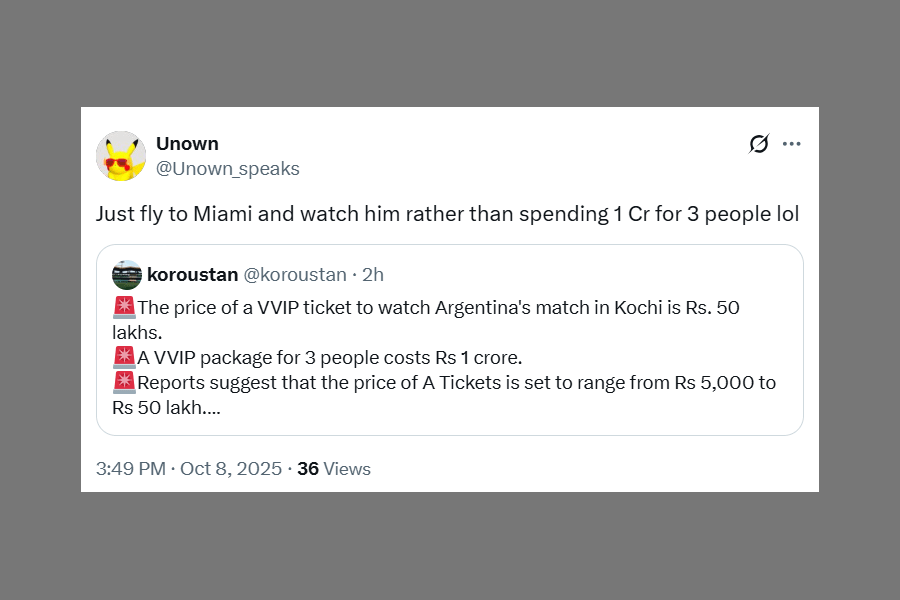Screen dimensions: 900x600
Task: Click siren emoji before 'Reports suggest'
Action: (x=124, y=382)
